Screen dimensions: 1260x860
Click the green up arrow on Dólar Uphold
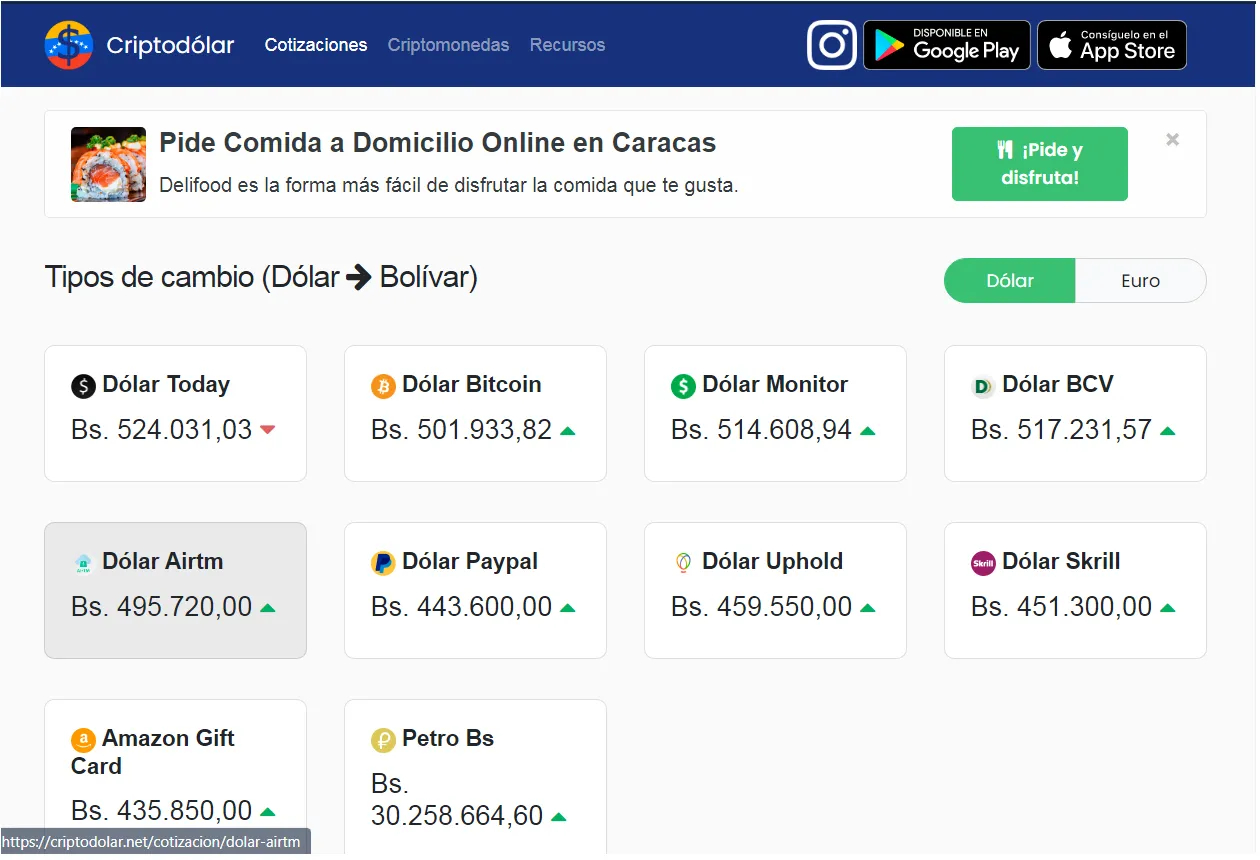tap(868, 608)
